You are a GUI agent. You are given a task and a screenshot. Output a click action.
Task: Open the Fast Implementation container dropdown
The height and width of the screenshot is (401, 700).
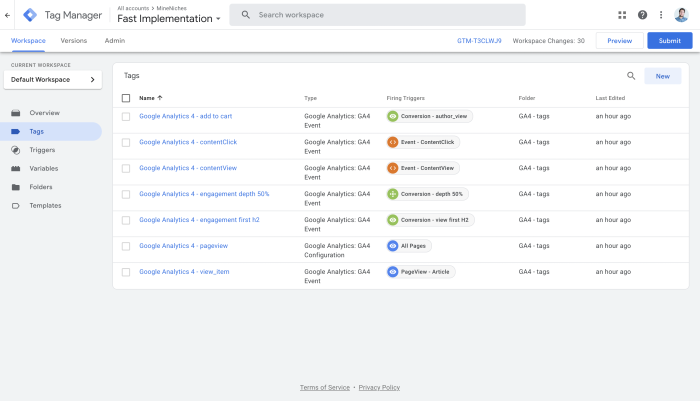tap(169, 19)
